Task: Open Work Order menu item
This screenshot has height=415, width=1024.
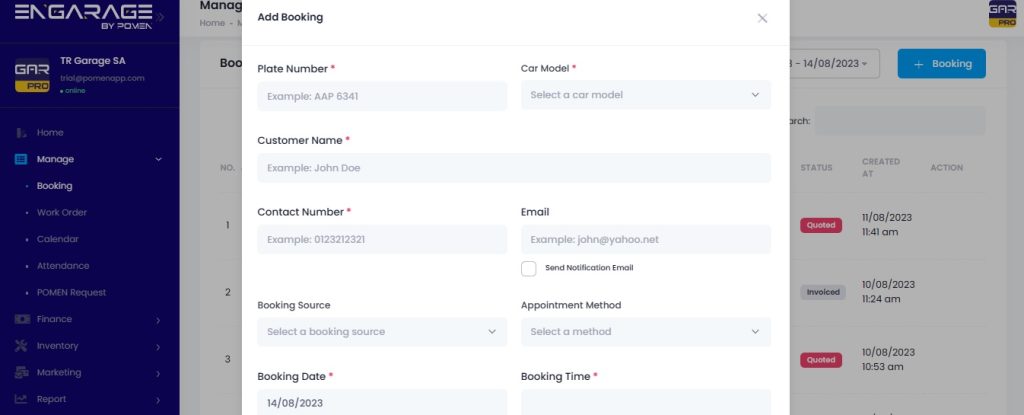Action: pyautogui.click(x=62, y=213)
